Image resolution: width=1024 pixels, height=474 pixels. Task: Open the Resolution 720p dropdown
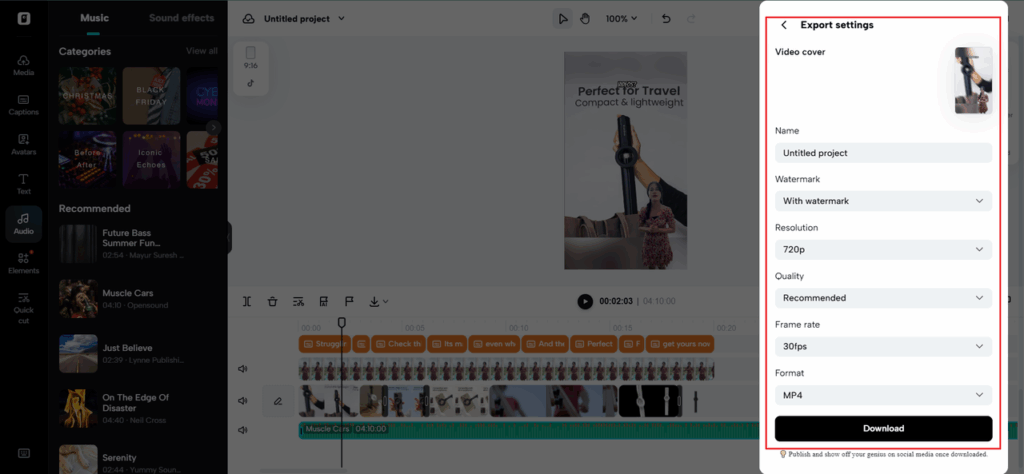coord(883,249)
